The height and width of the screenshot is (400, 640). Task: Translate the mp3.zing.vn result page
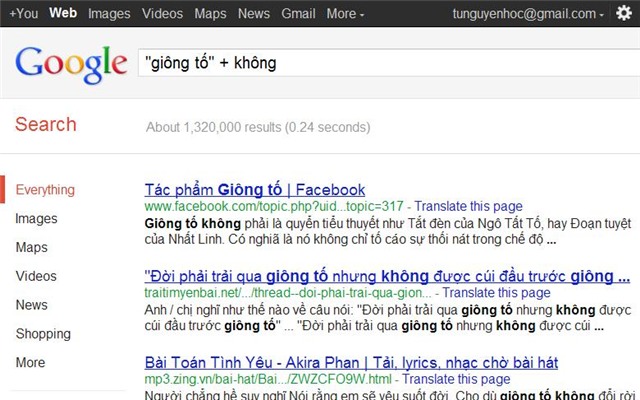[456, 379]
